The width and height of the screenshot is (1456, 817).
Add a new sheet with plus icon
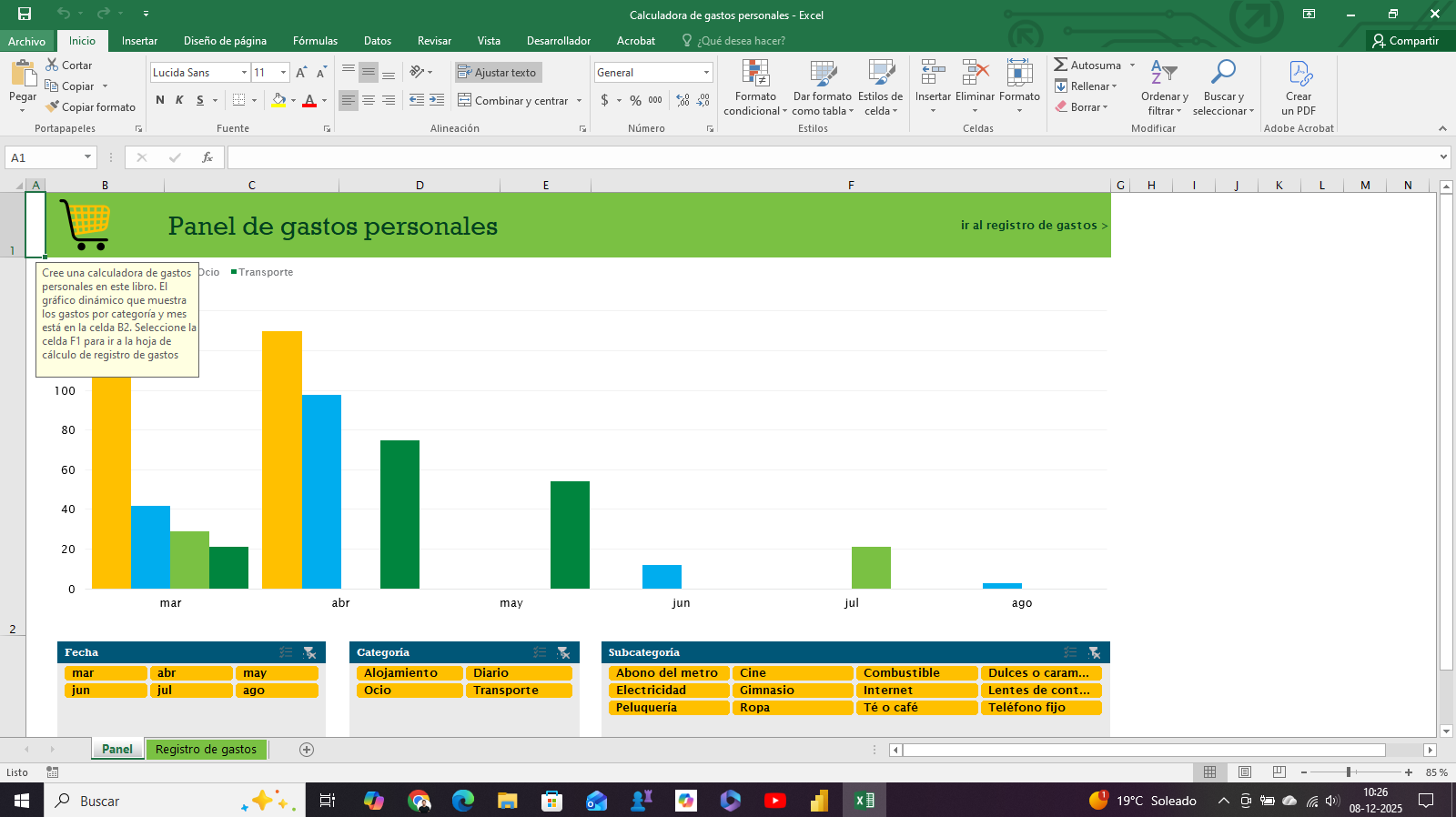(x=307, y=750)
